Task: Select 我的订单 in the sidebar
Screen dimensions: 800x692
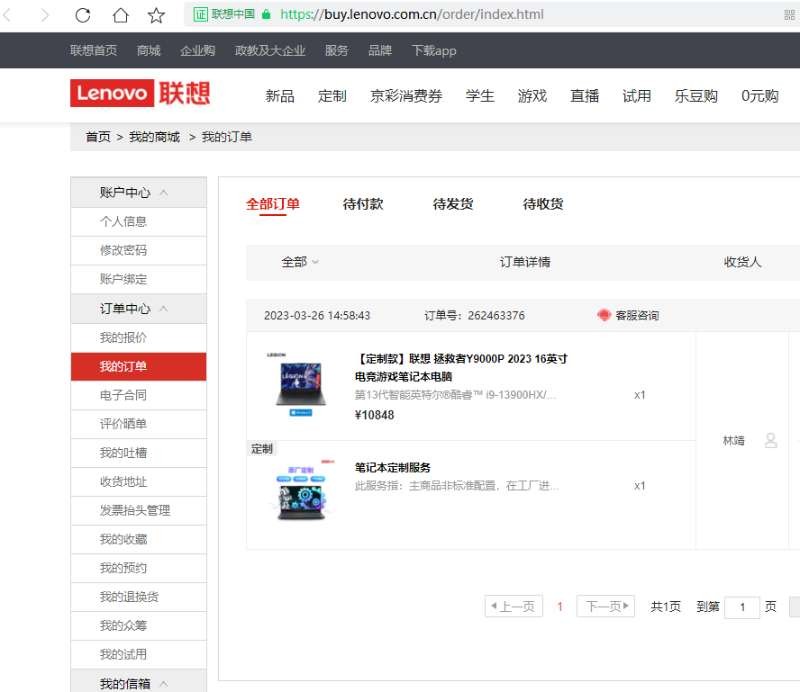Action: pyautogui.click(x=139, y=366)
